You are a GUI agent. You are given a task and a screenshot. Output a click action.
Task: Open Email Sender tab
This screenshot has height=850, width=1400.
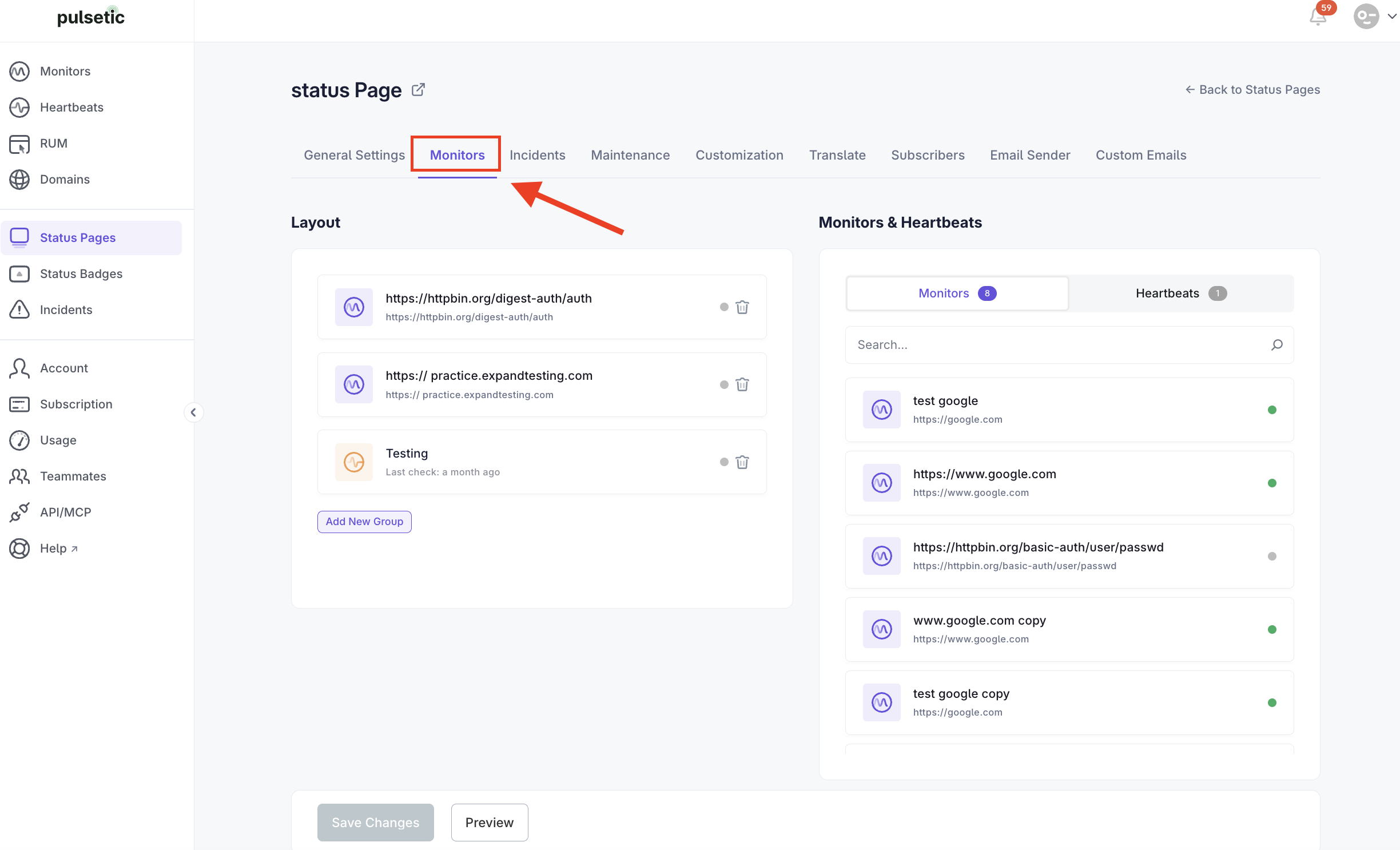(1030, 155)
